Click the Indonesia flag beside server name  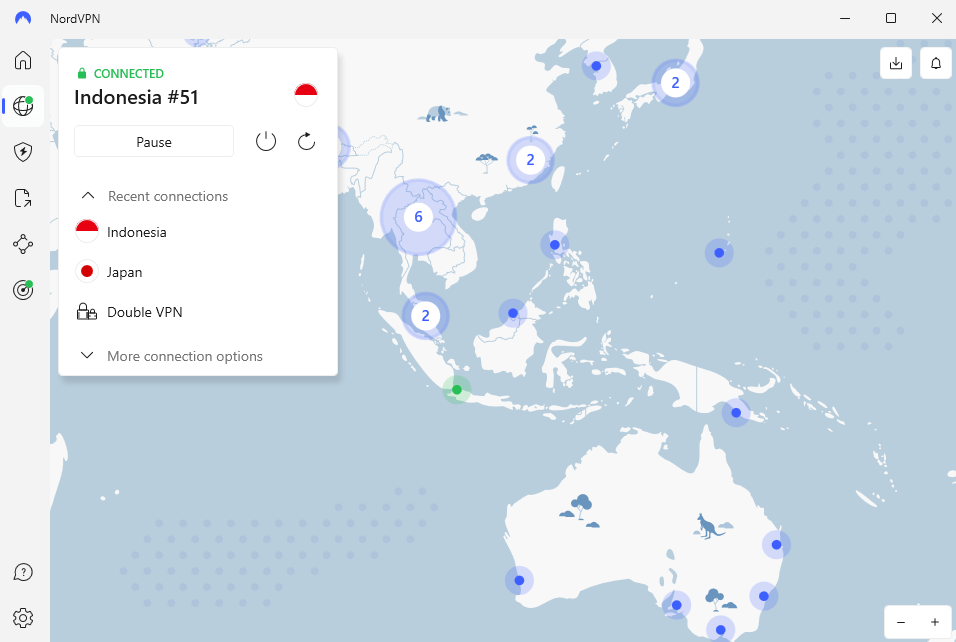pyautogui.click(x=306, y=95)
